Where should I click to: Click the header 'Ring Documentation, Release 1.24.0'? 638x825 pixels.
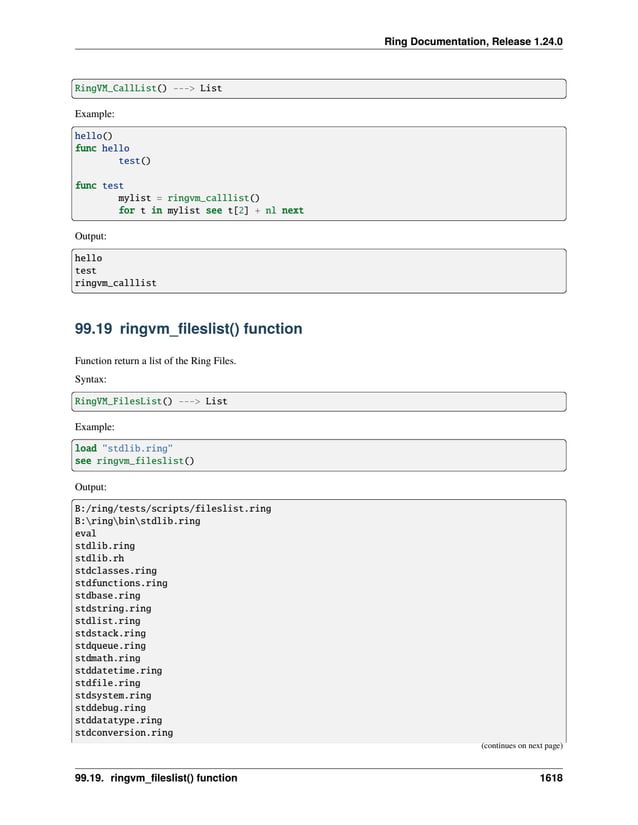473,42
